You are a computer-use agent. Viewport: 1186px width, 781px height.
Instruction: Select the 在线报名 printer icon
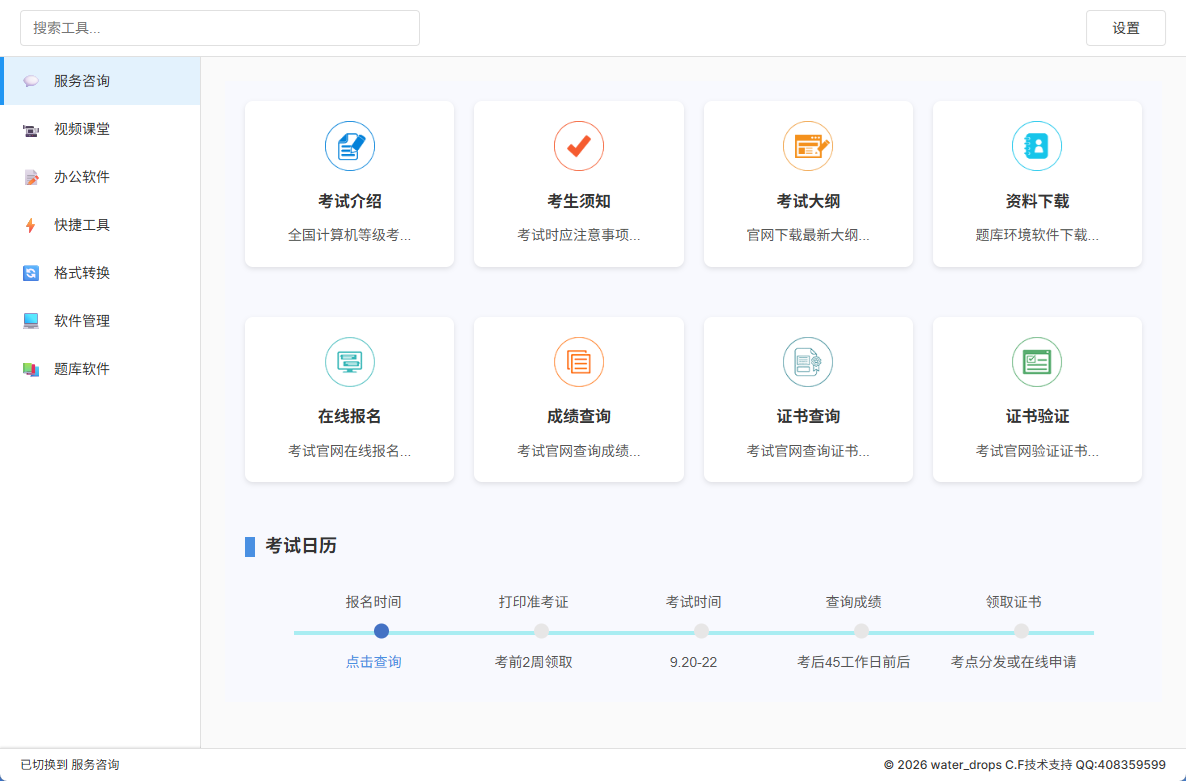click(349, 361)
